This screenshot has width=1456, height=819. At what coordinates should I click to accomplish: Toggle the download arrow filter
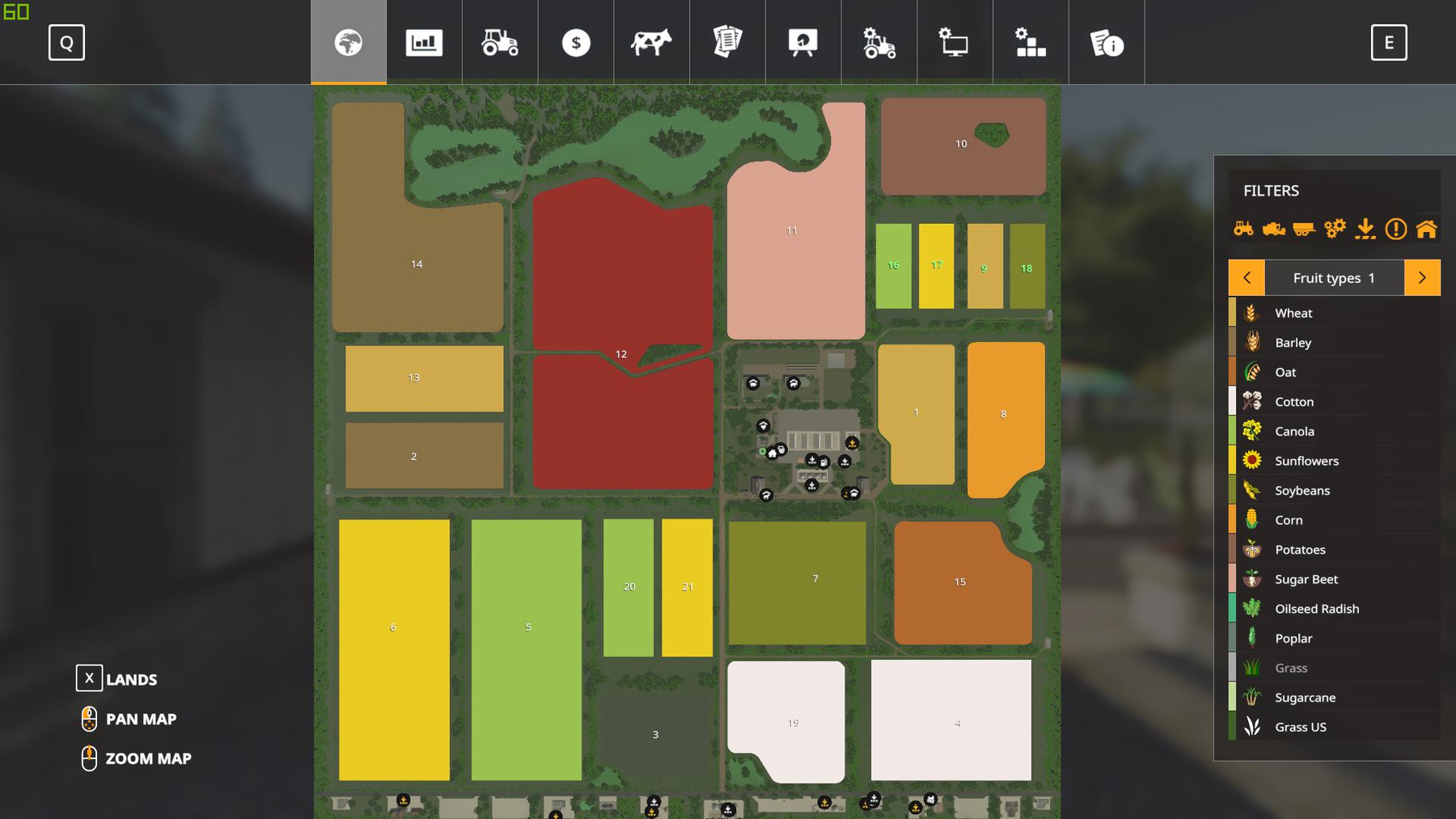click(x=1365, y=230)
